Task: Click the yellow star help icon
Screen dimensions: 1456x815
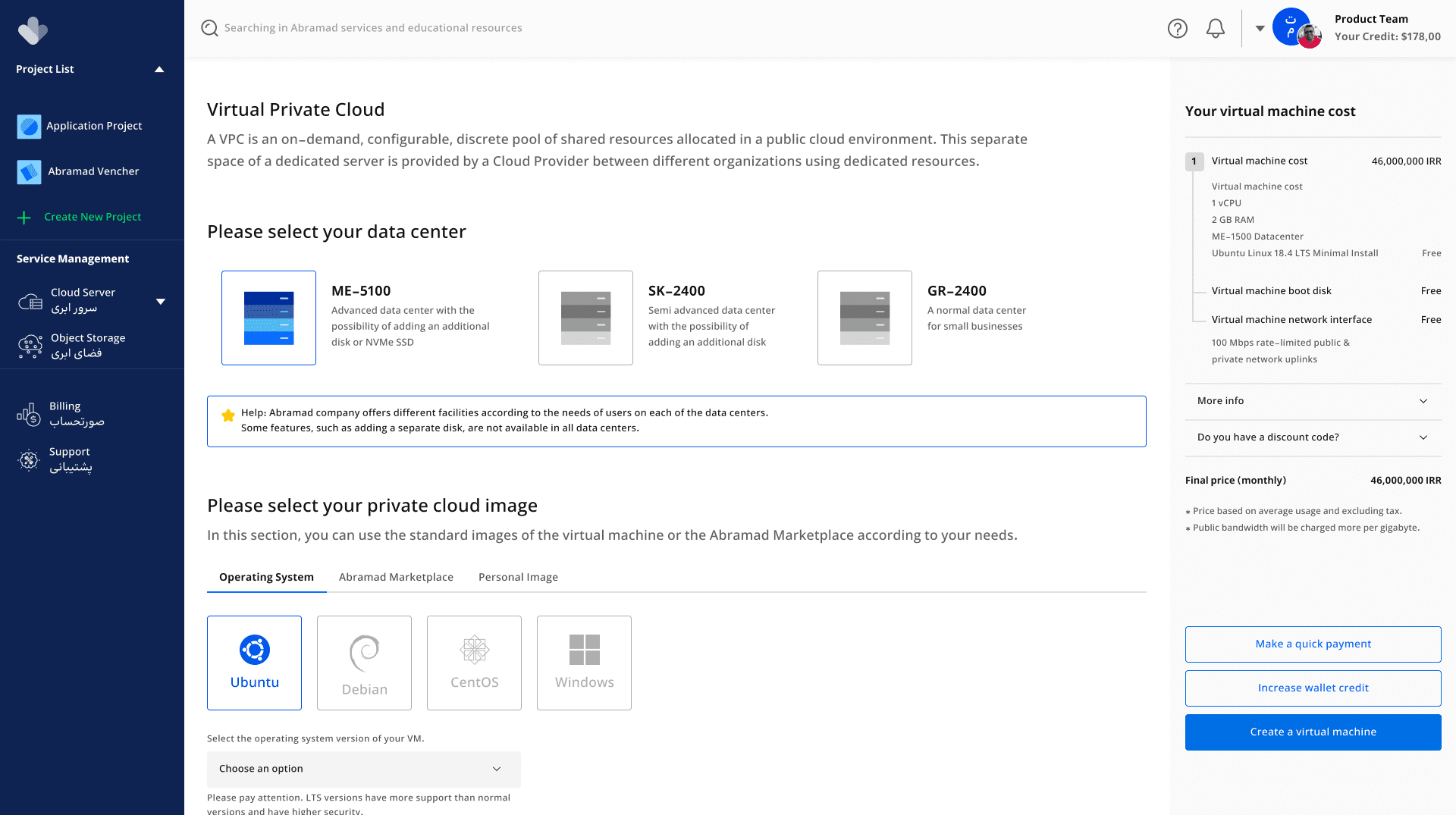Action: click(227, 415)
